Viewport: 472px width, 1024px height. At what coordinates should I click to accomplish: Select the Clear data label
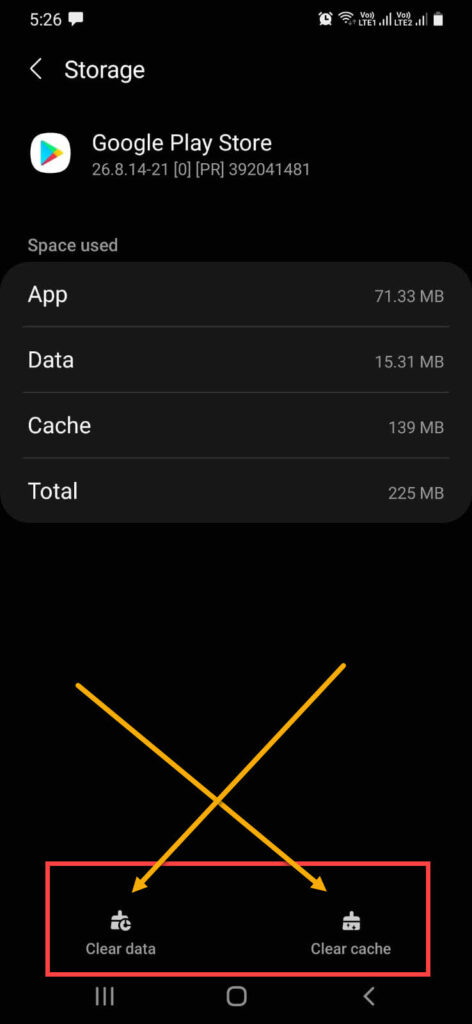tap(121, 949)
